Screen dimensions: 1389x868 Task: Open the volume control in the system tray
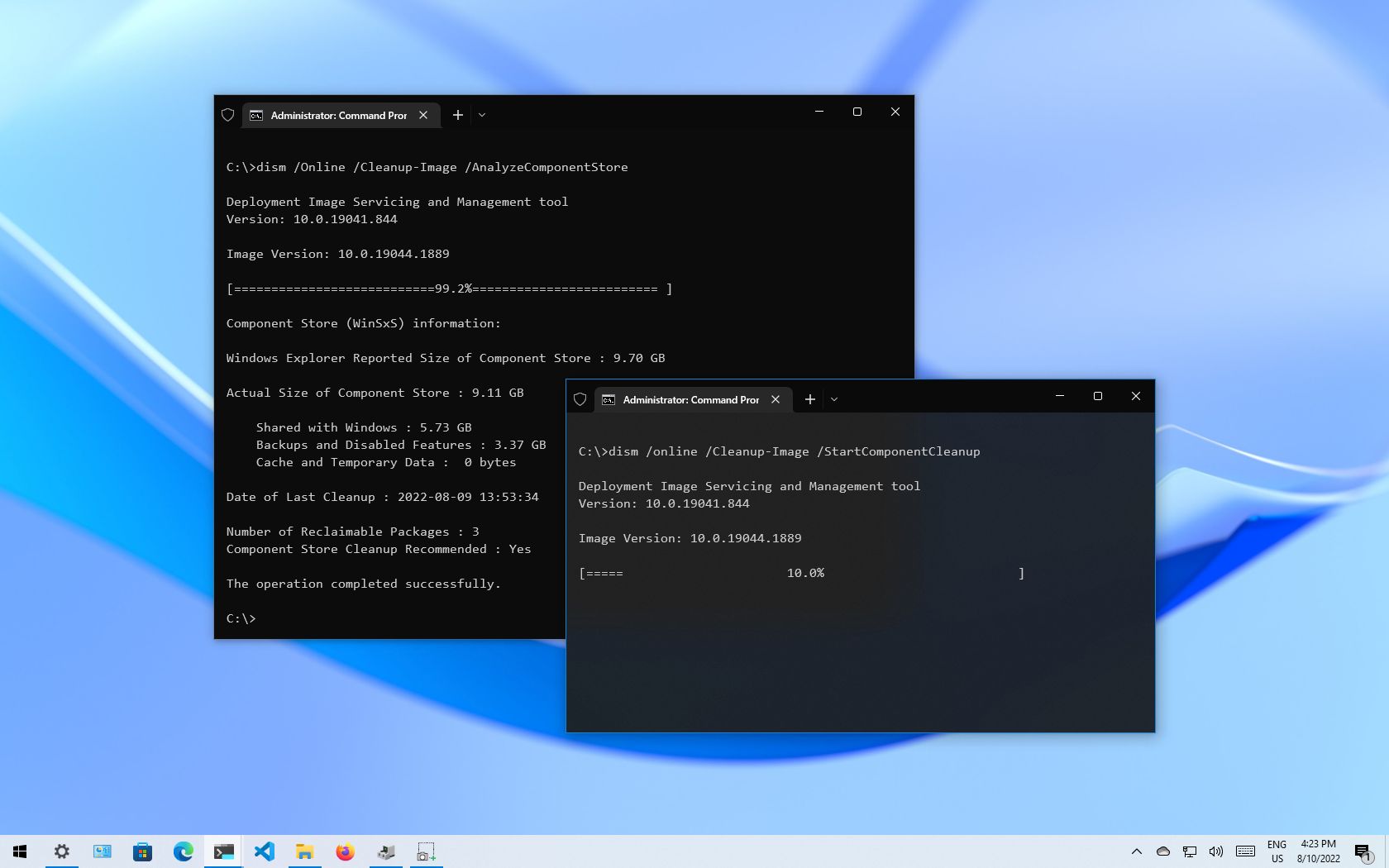coord(1216,851)
